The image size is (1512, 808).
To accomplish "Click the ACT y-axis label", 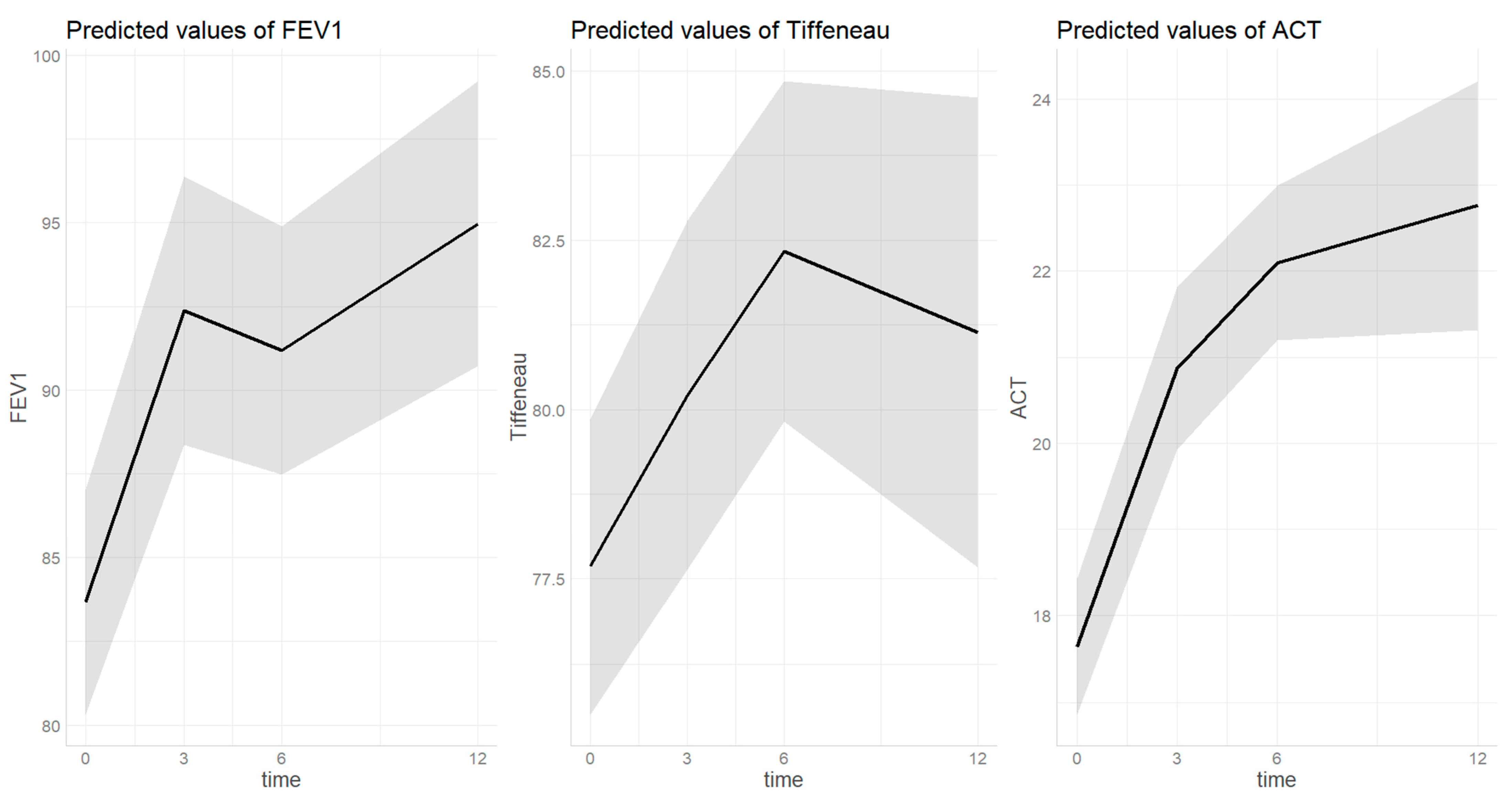I will point(1019,397).
